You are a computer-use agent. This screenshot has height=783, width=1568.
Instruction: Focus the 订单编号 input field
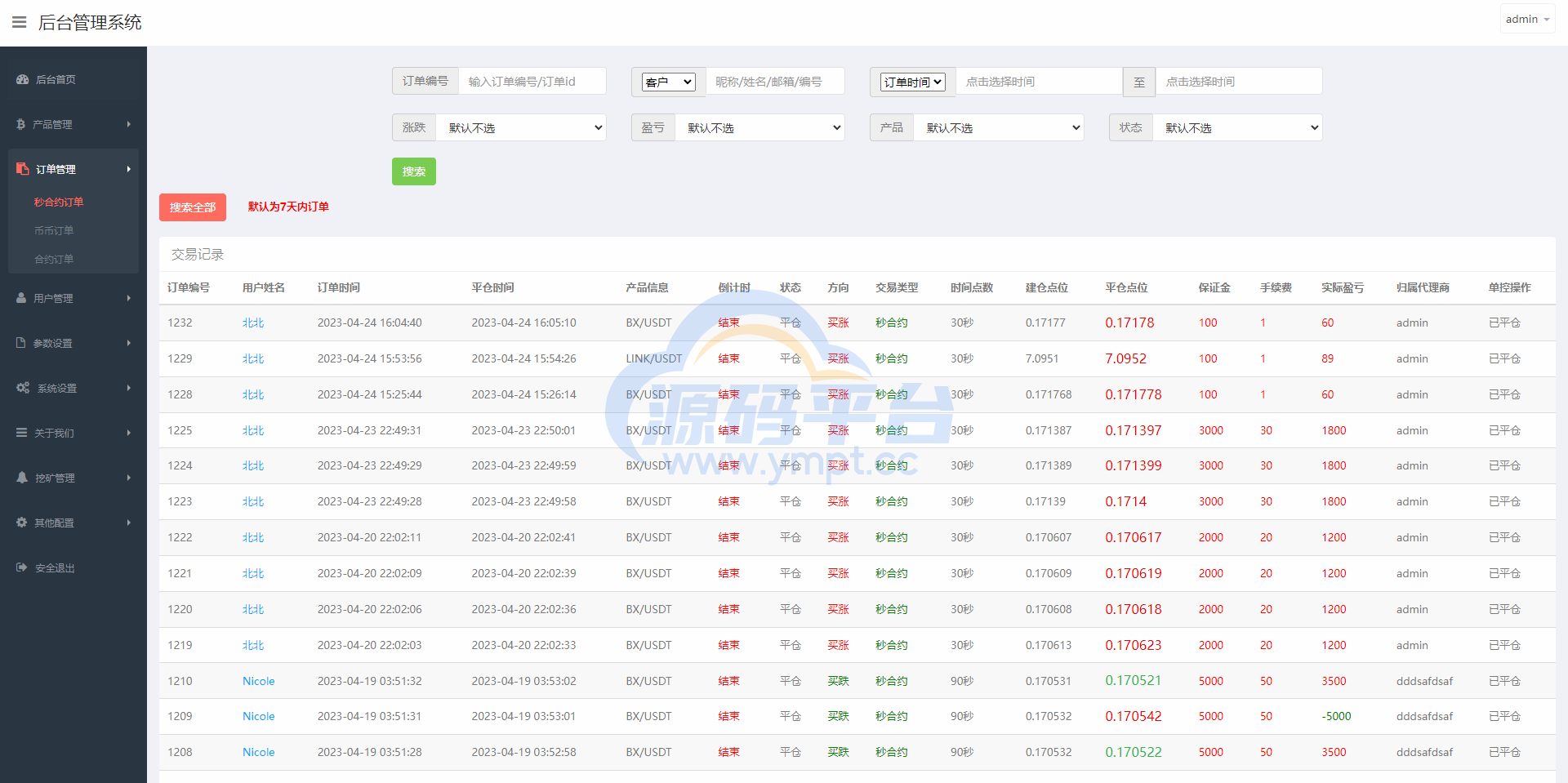(x=532, y=82)
